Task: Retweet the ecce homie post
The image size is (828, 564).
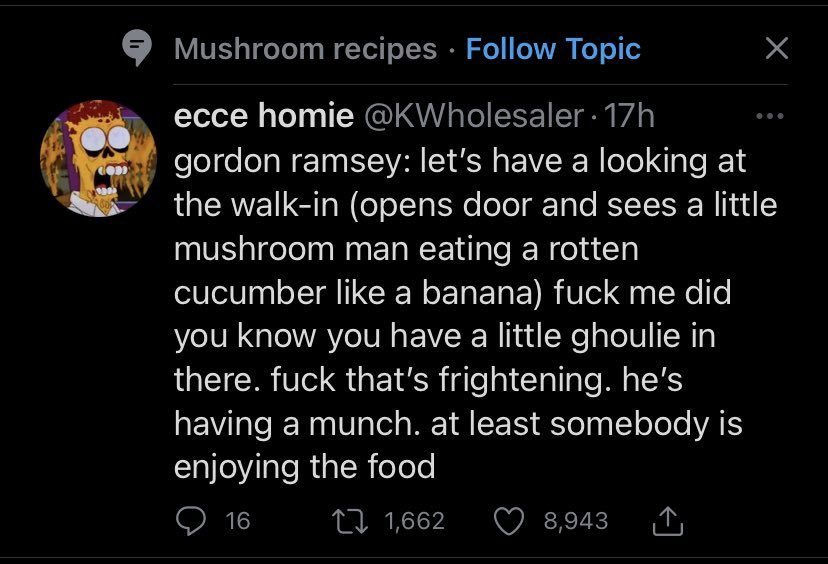Action: [350, 521]
